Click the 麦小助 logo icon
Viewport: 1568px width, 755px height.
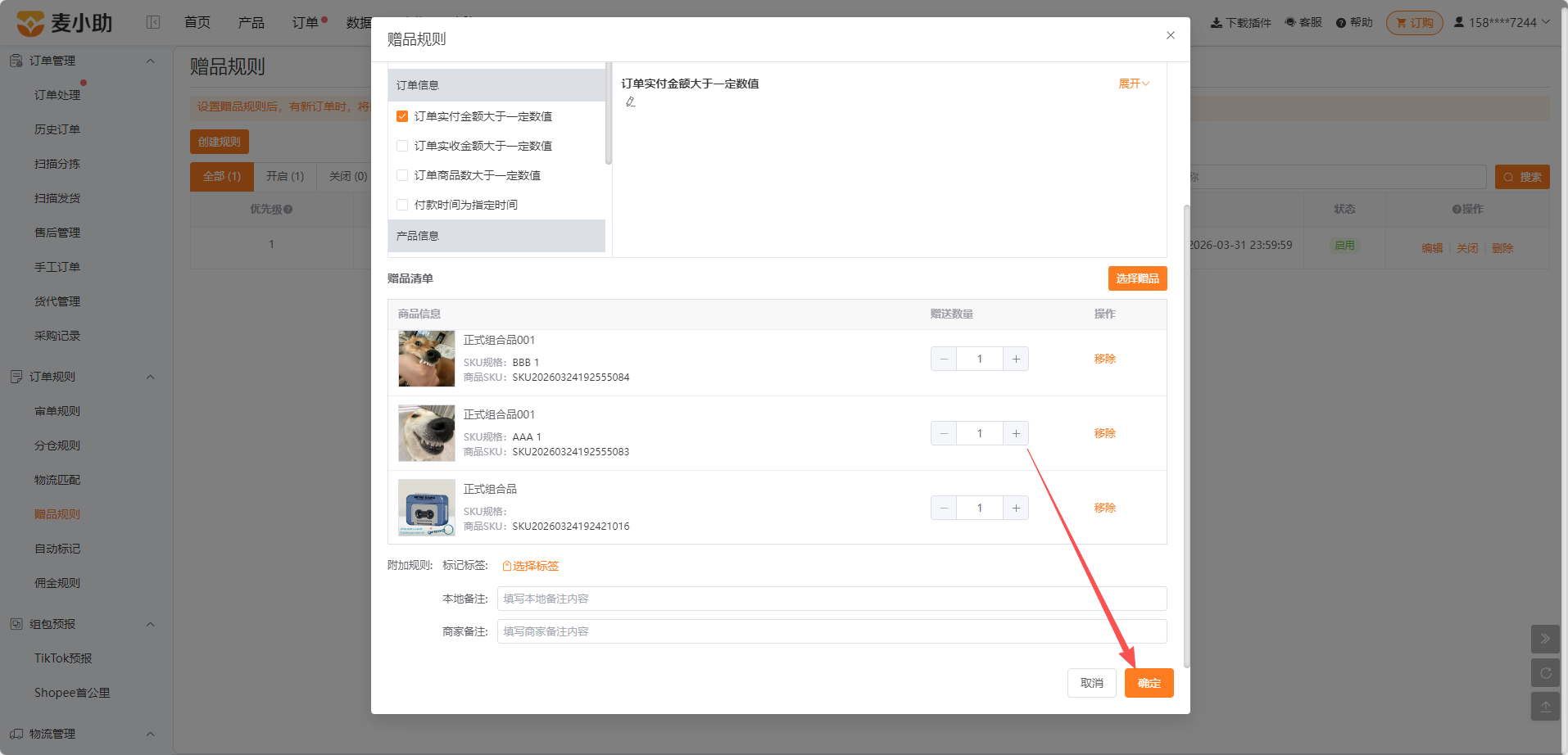click(x=30, y=23)
